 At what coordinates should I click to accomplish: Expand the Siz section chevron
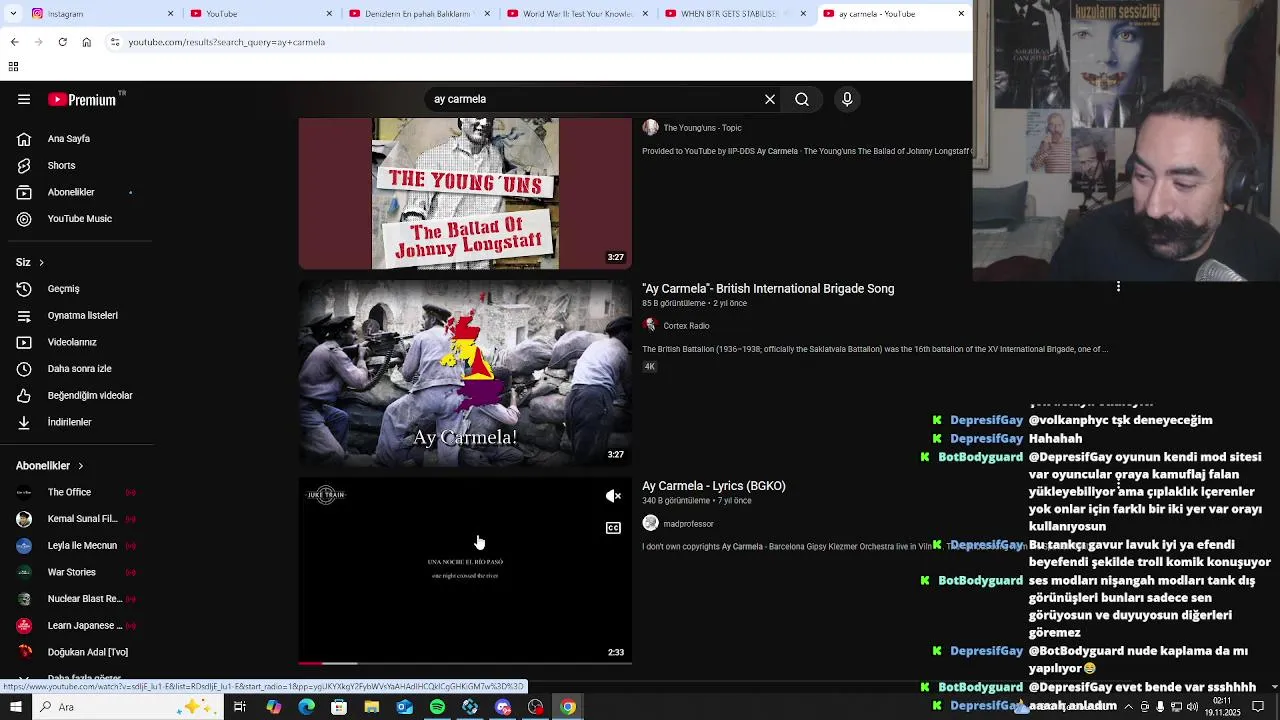point(41,263)
